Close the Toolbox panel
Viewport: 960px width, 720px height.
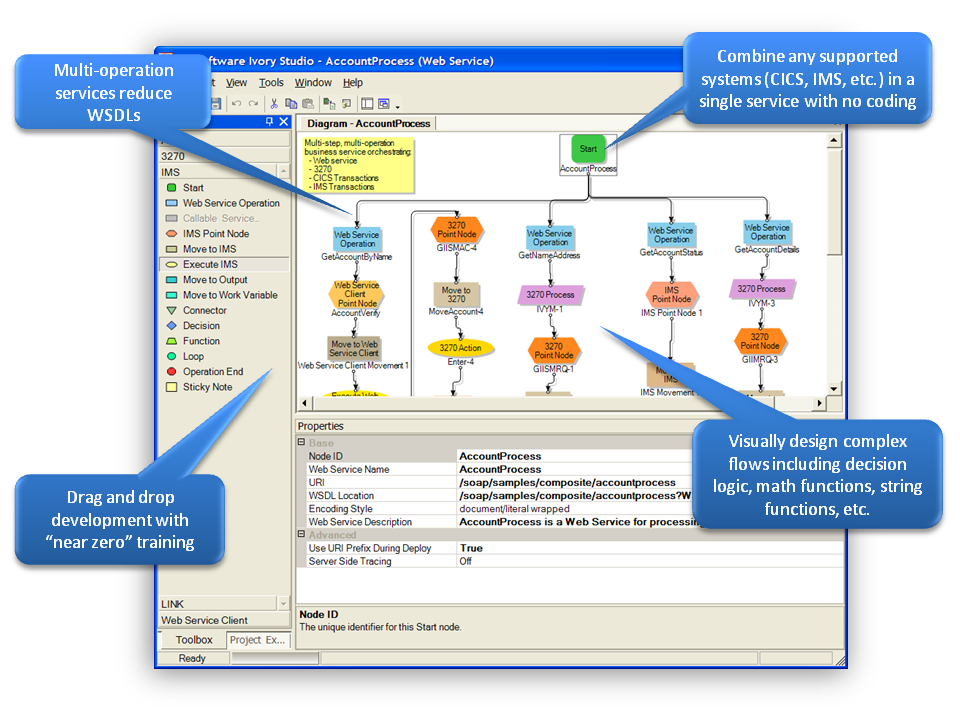(283, 122)
